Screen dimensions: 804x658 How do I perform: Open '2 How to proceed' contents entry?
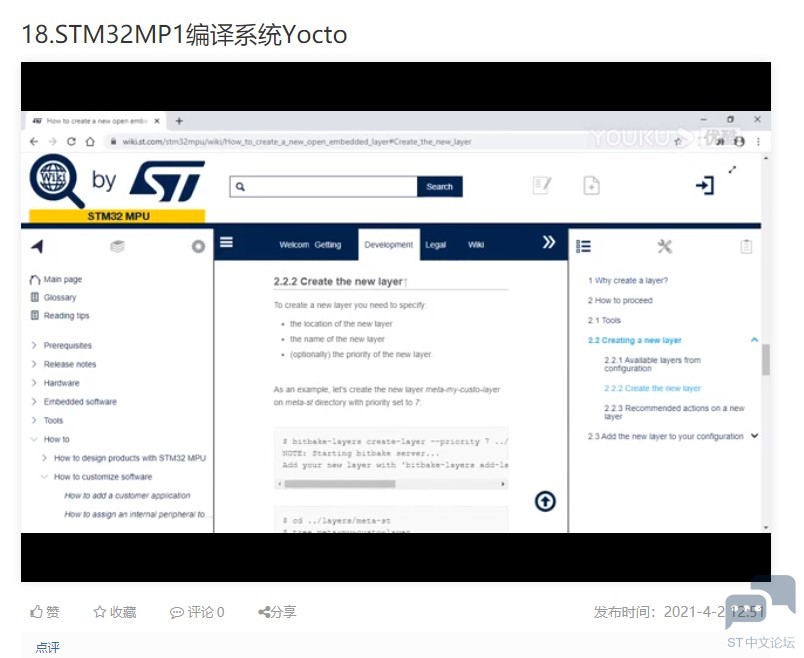(620, 301)
